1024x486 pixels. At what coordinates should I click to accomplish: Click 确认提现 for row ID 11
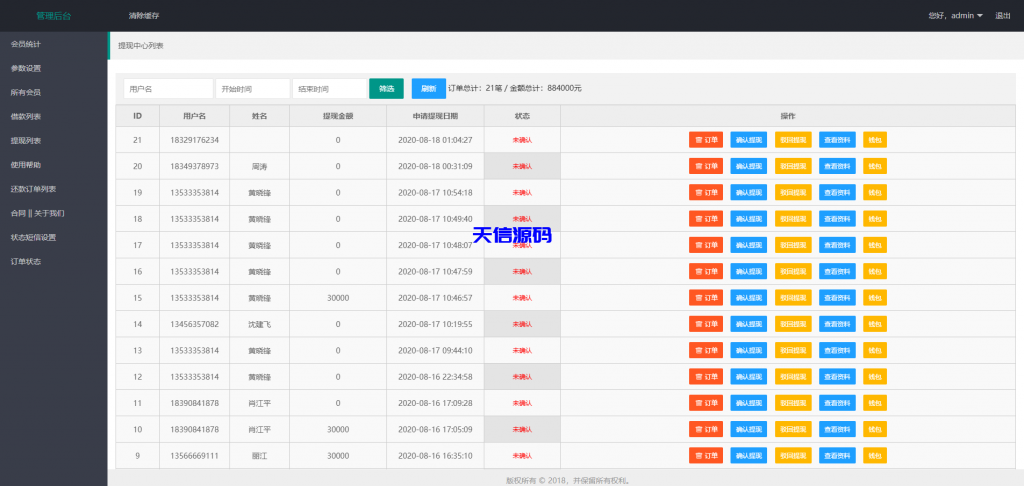[x=748, y=403]
